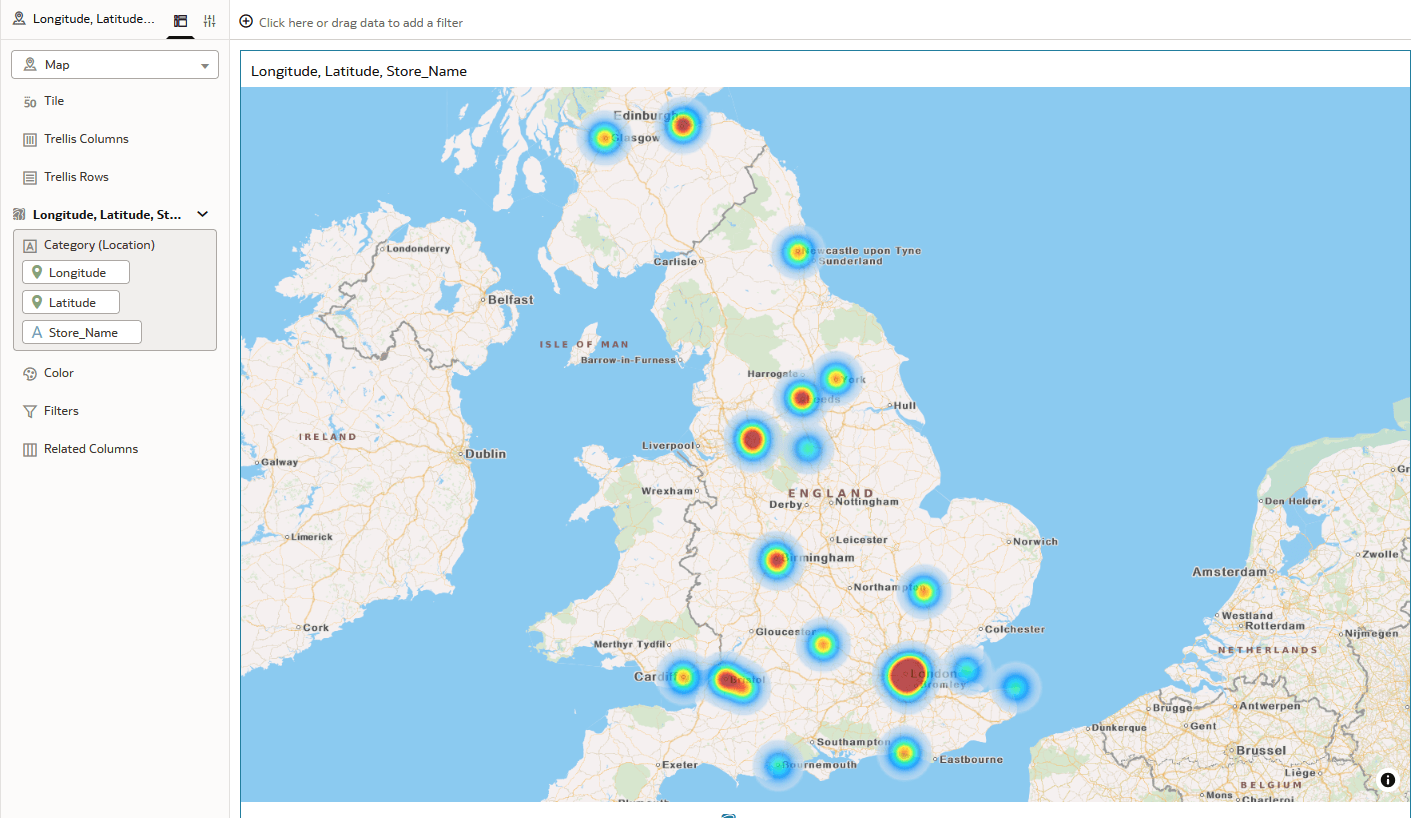Click the Color palette icon
This screenshot has height=818, width=1411.
coord(30,374)
